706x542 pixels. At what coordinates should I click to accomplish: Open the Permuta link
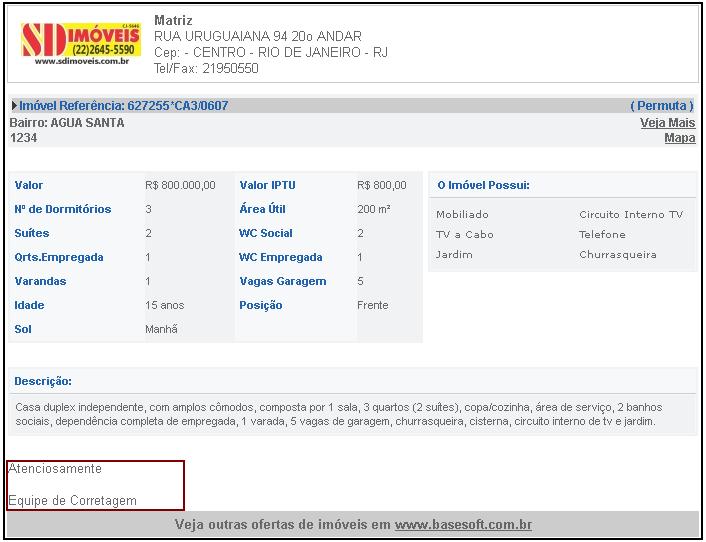click(x=661, y=106)
